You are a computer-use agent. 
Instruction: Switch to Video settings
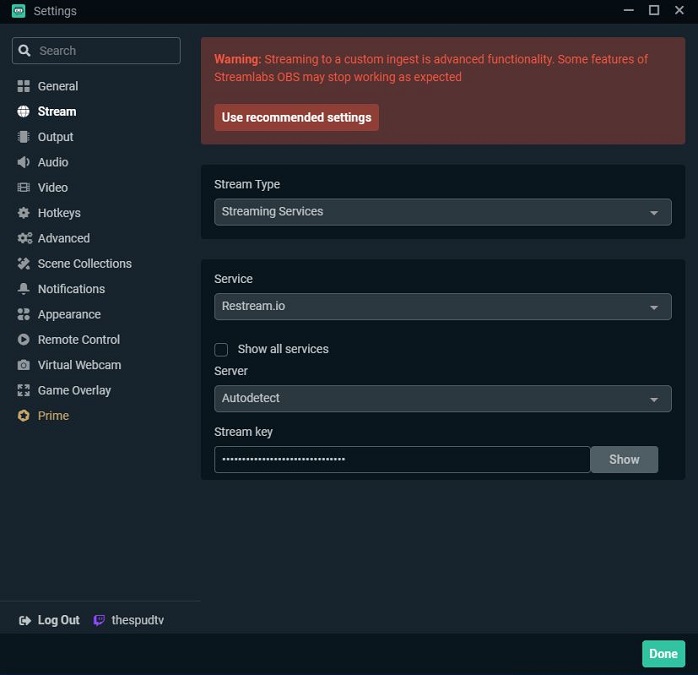click(53, 187)
